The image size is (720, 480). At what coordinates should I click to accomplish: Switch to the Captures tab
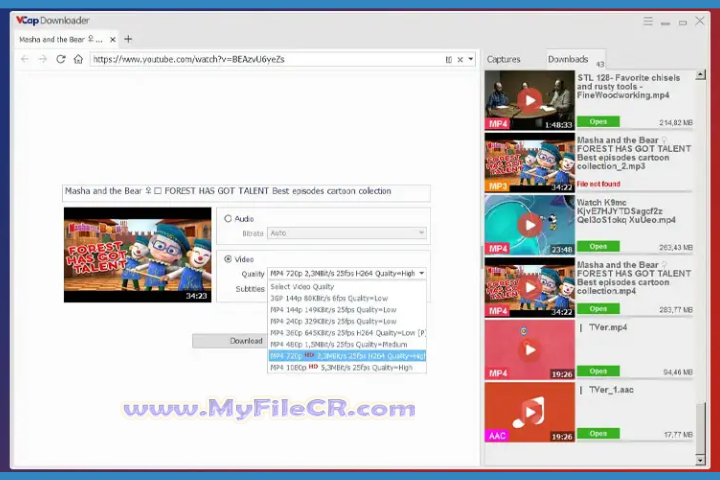point(503,59)
